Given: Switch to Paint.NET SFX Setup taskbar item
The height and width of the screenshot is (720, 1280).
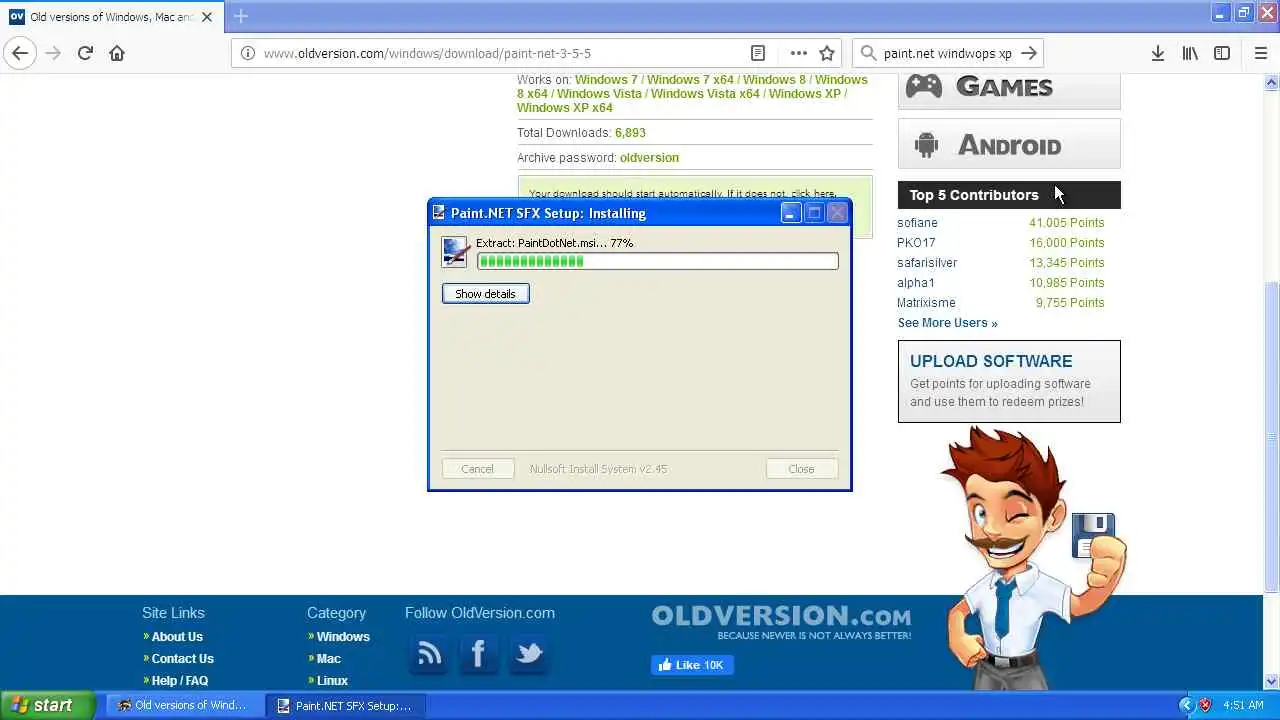Looking at the screenshot, I should click(x=344, y=705).
